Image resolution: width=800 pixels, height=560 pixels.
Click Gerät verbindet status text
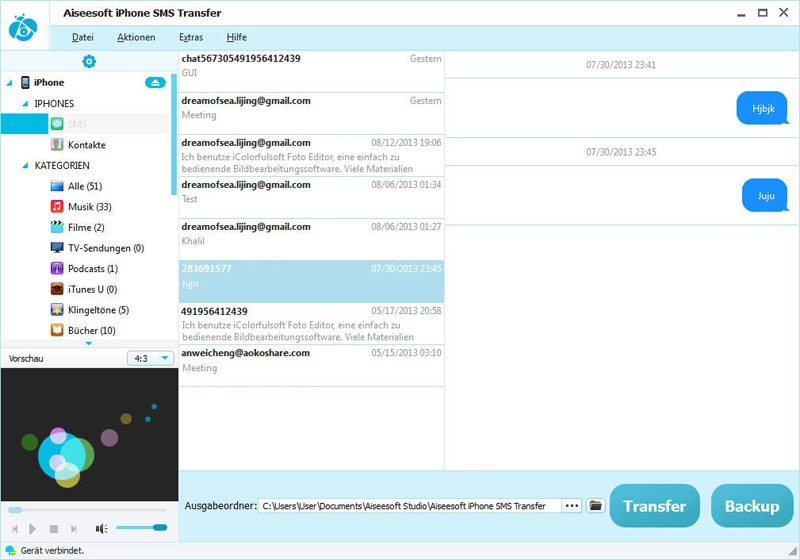[x=52, y=551]
